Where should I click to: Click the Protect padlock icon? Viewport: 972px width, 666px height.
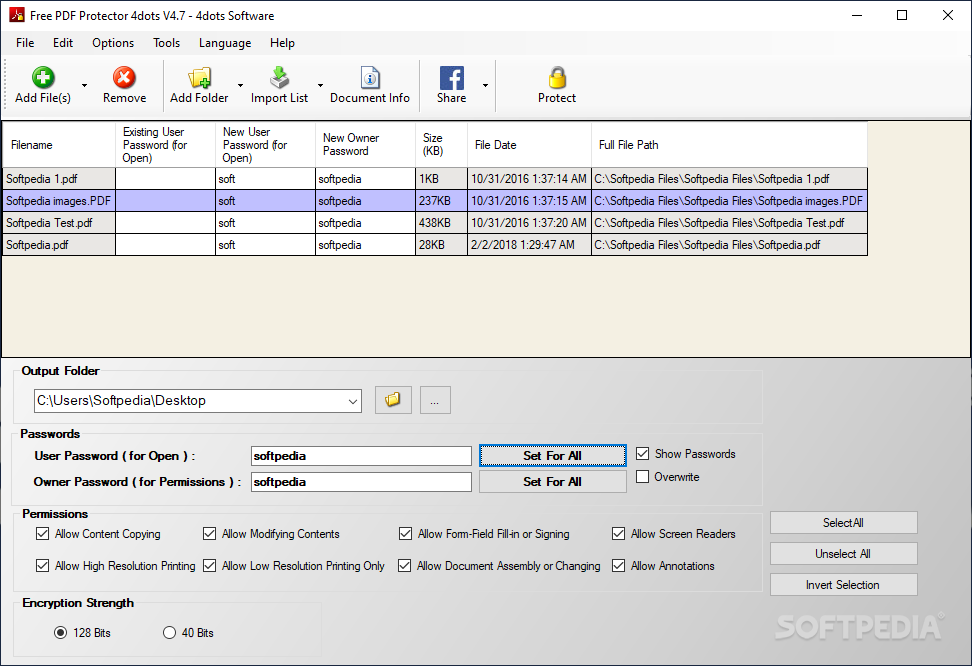point(557,78)
